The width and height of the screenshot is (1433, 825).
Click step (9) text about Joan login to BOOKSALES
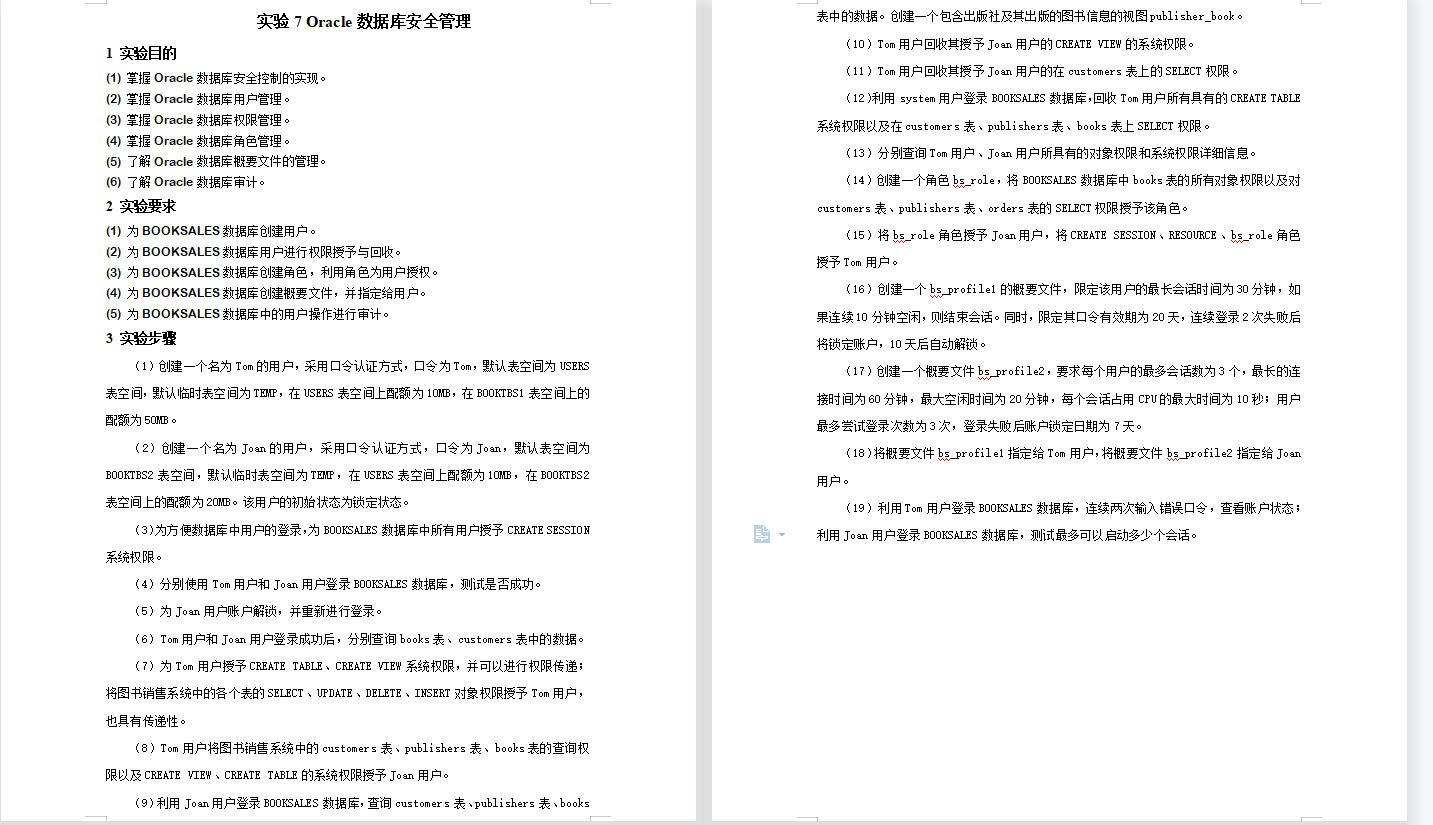[x=362, y=803]
